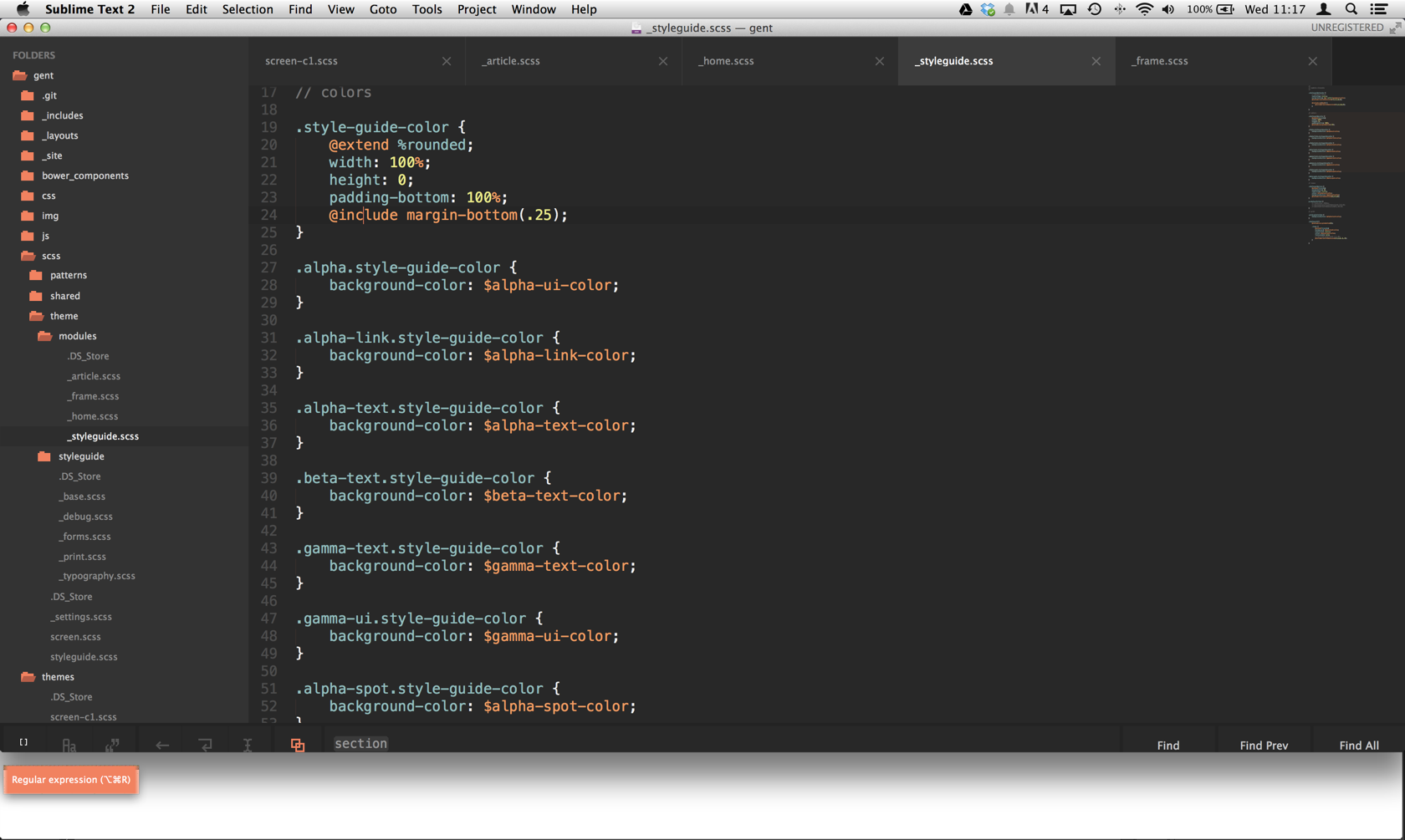Viewport: 1405px width, 840px height.
Task: Open Wi-Fi menu bar icon
Action: [1144, 9]
